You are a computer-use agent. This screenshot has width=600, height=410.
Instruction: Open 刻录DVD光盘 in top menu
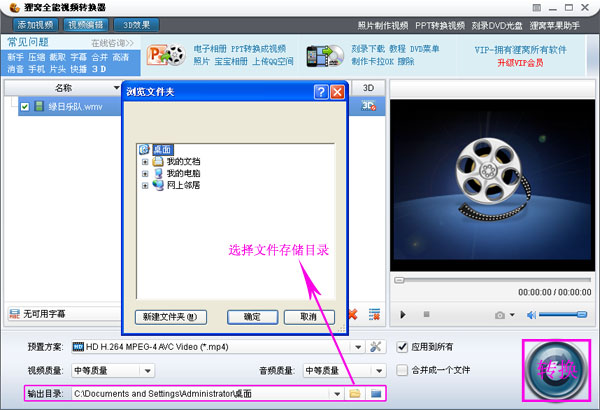(x=497, y=26)
